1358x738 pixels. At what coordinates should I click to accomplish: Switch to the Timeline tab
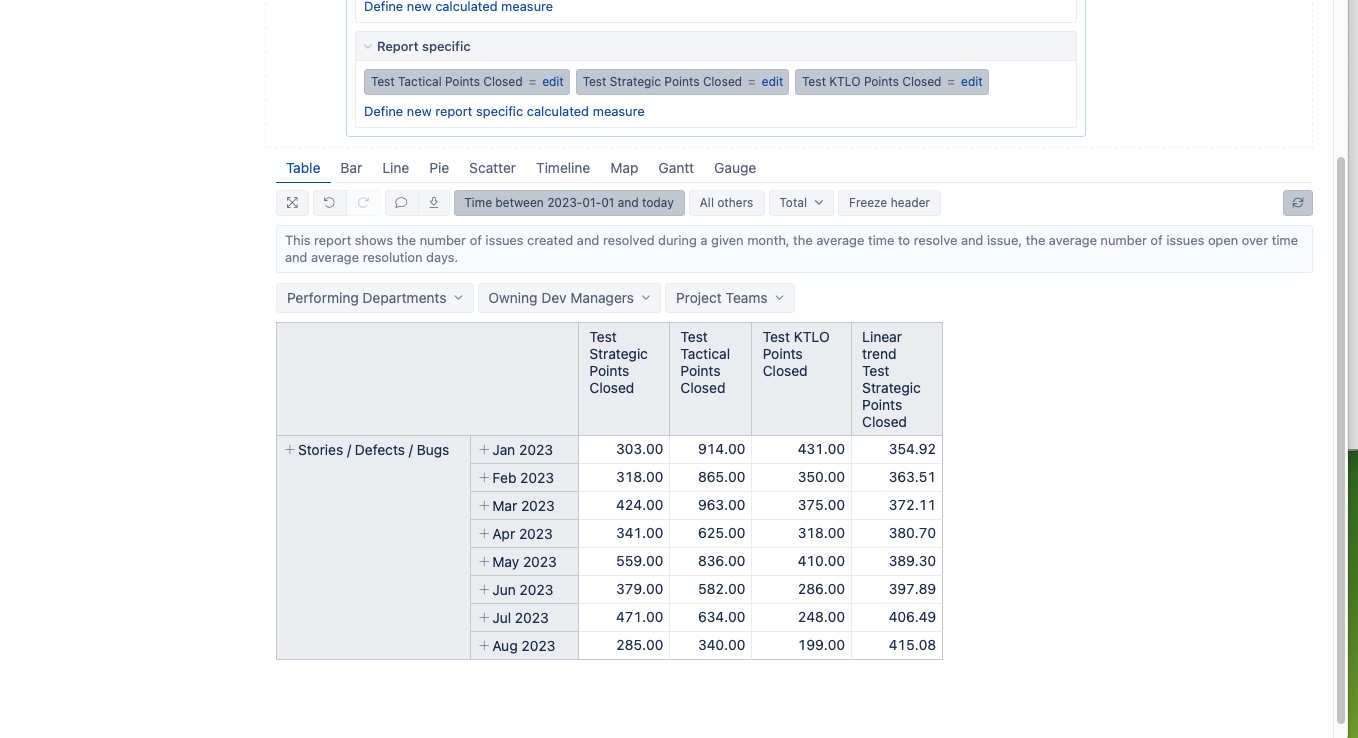pos(563,168)
